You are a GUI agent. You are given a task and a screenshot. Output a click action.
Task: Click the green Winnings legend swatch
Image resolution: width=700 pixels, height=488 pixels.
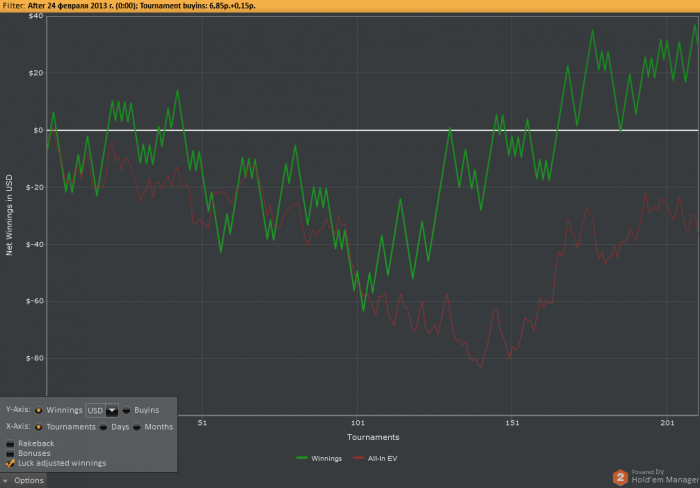(302, 458)
